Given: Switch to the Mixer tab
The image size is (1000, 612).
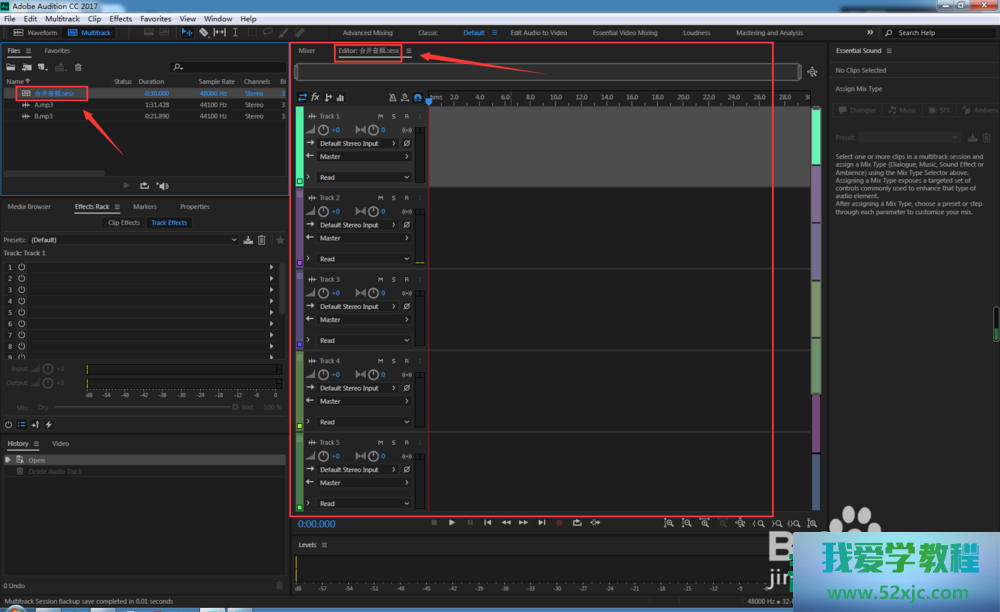Looking at the screenshot, I should 307,51.
